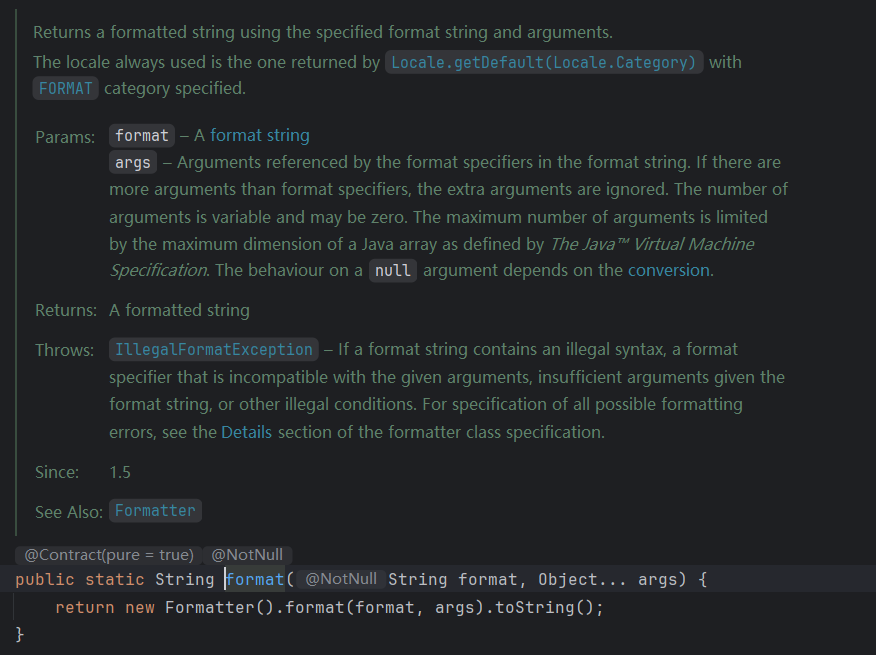876x655 pixels.
Task: Click the null code chip in args description
Action: pyautogui.click(x=392, y=270)
